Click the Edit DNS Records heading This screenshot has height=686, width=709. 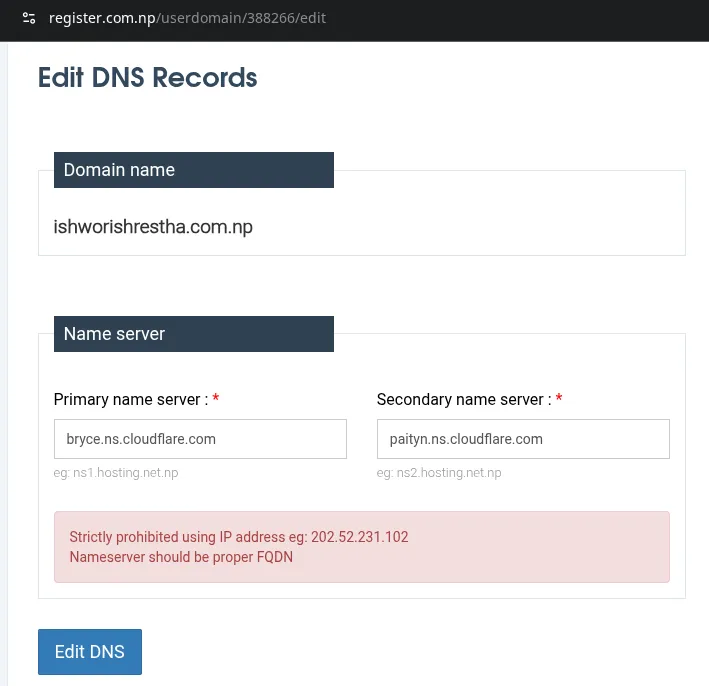pos(147,77)
